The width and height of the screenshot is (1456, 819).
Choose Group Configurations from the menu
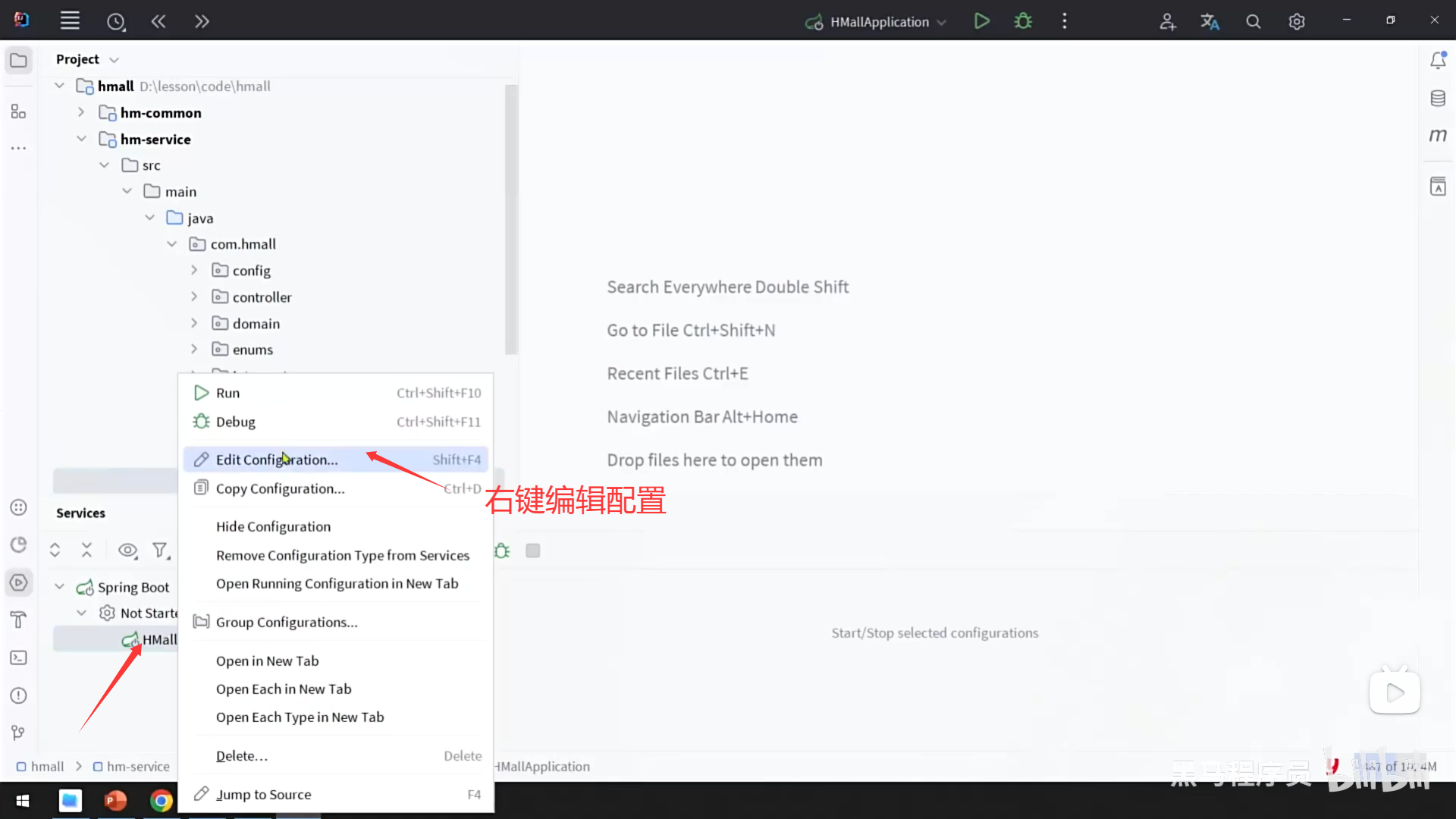pyautogui.click(x=287, y=622)
